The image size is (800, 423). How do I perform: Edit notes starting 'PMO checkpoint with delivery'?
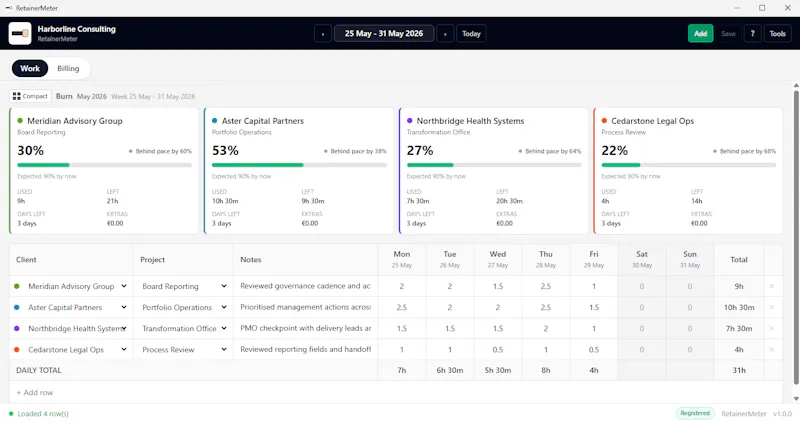point(306,329)
